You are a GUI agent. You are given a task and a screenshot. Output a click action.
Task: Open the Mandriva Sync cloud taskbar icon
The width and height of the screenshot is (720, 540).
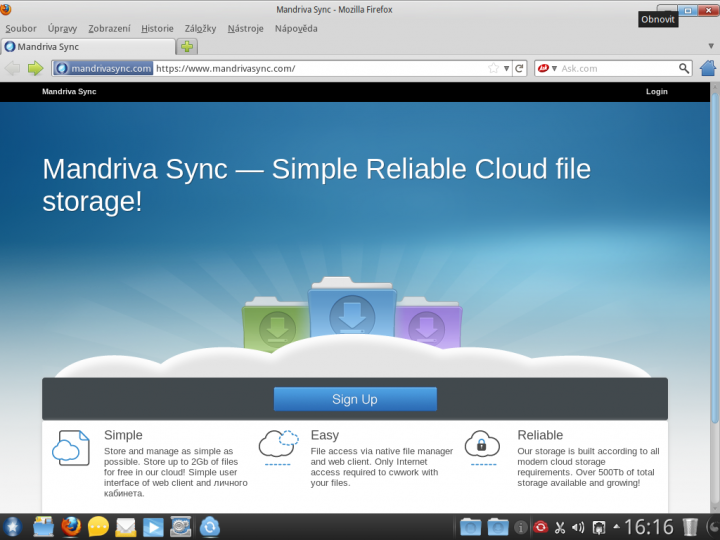point(210,527)
